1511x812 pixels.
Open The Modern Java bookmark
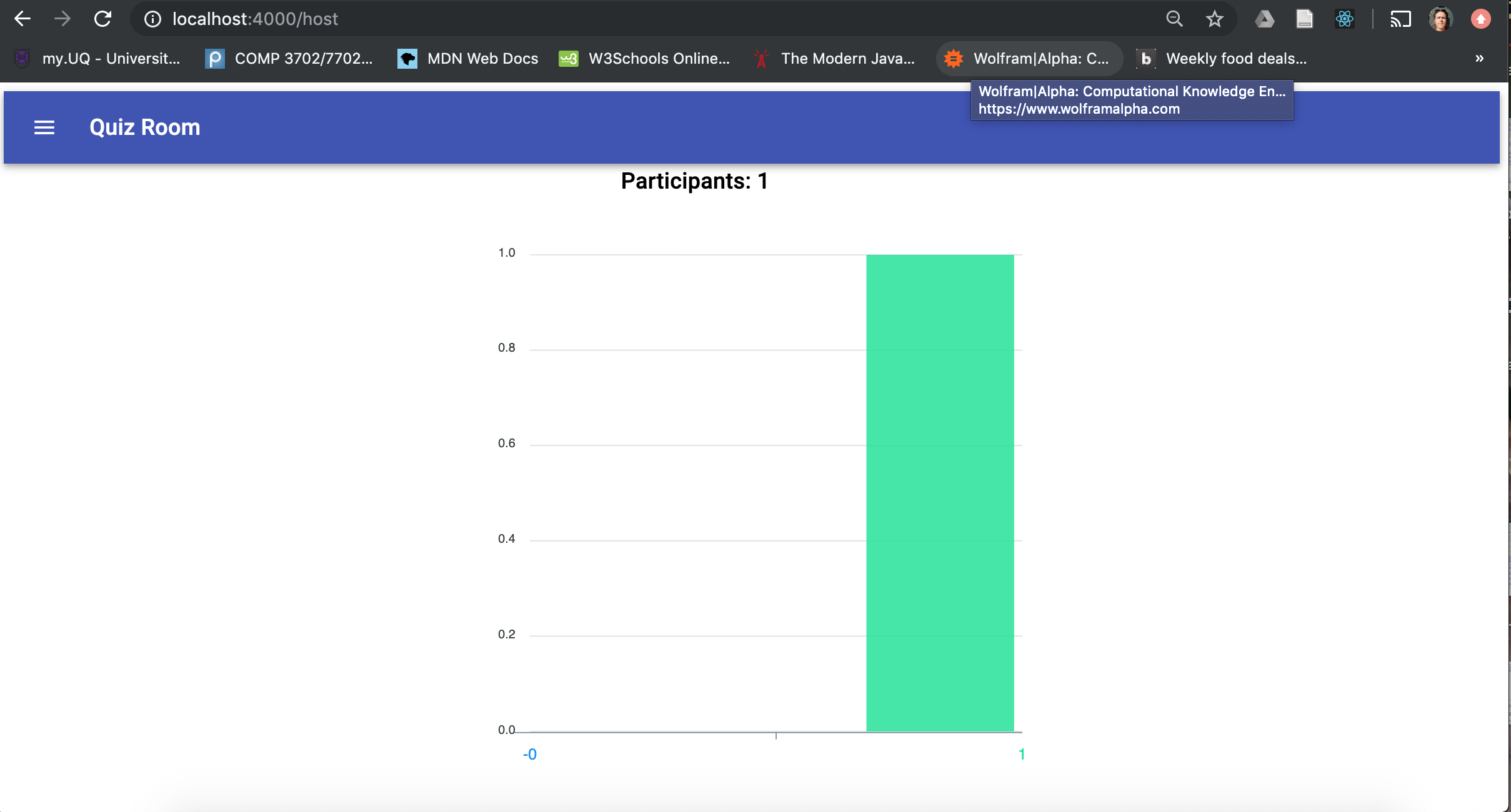point(834,58)
